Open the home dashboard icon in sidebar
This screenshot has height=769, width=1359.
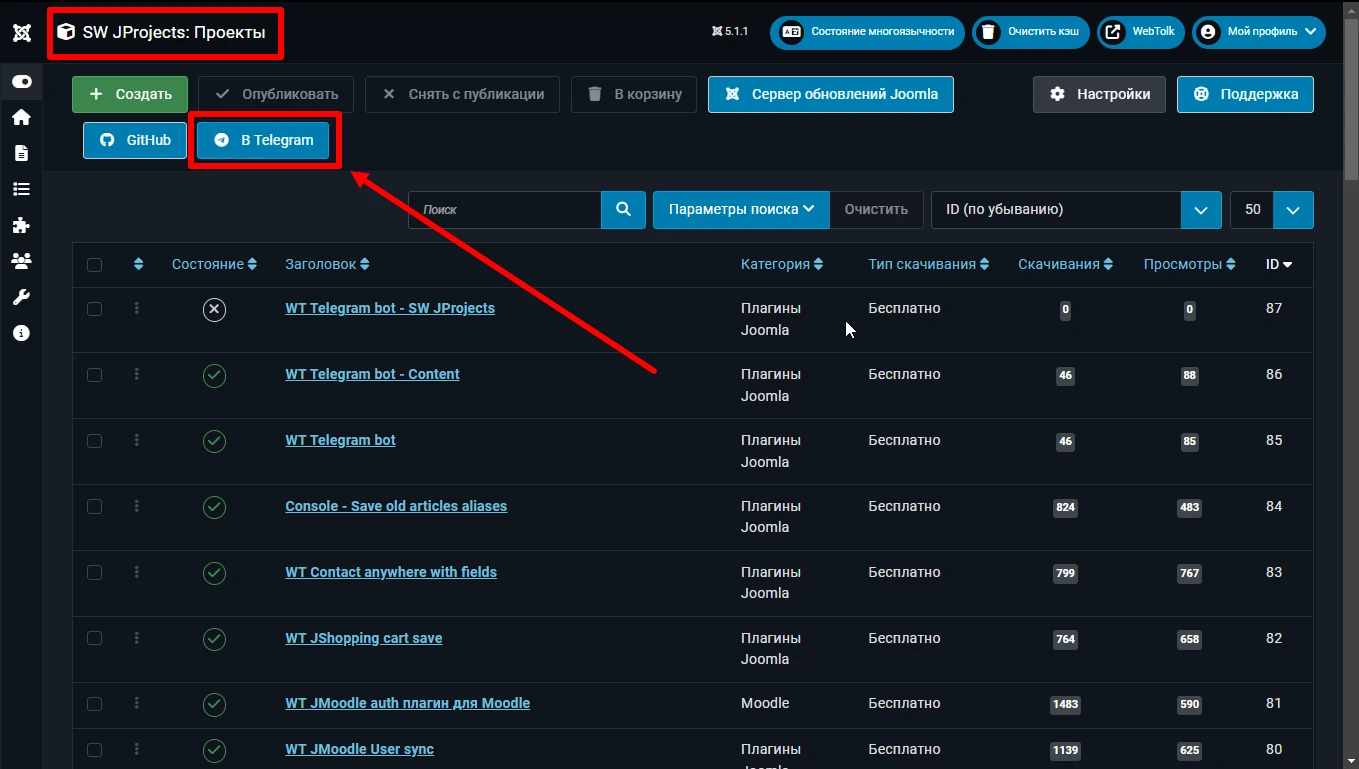pos(22,117)
